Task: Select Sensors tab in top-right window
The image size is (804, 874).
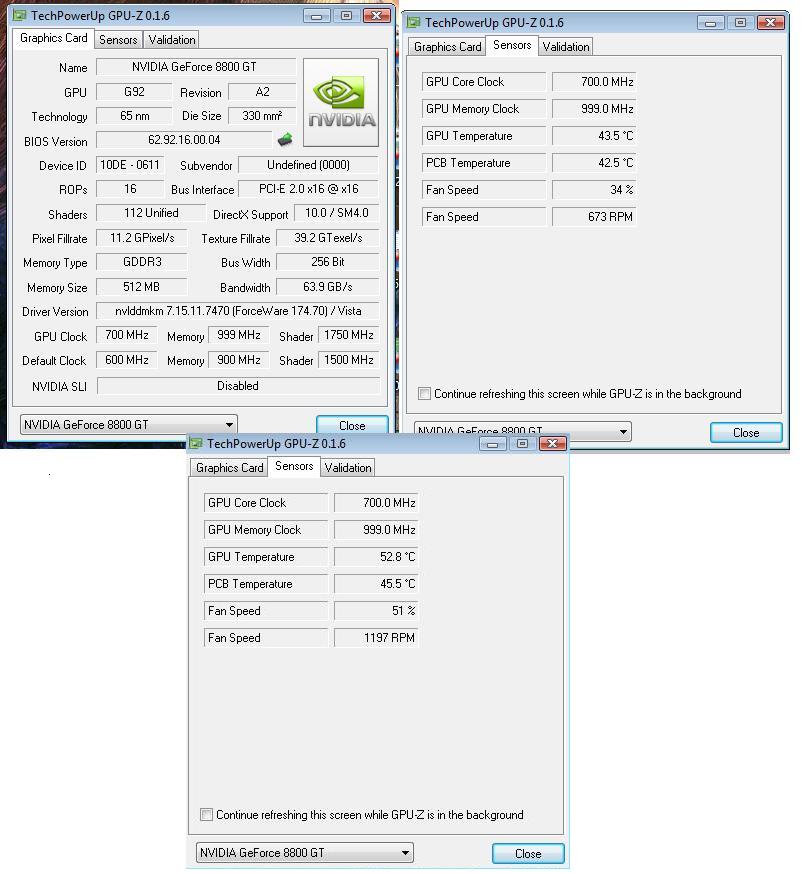Action: (512, 45)
